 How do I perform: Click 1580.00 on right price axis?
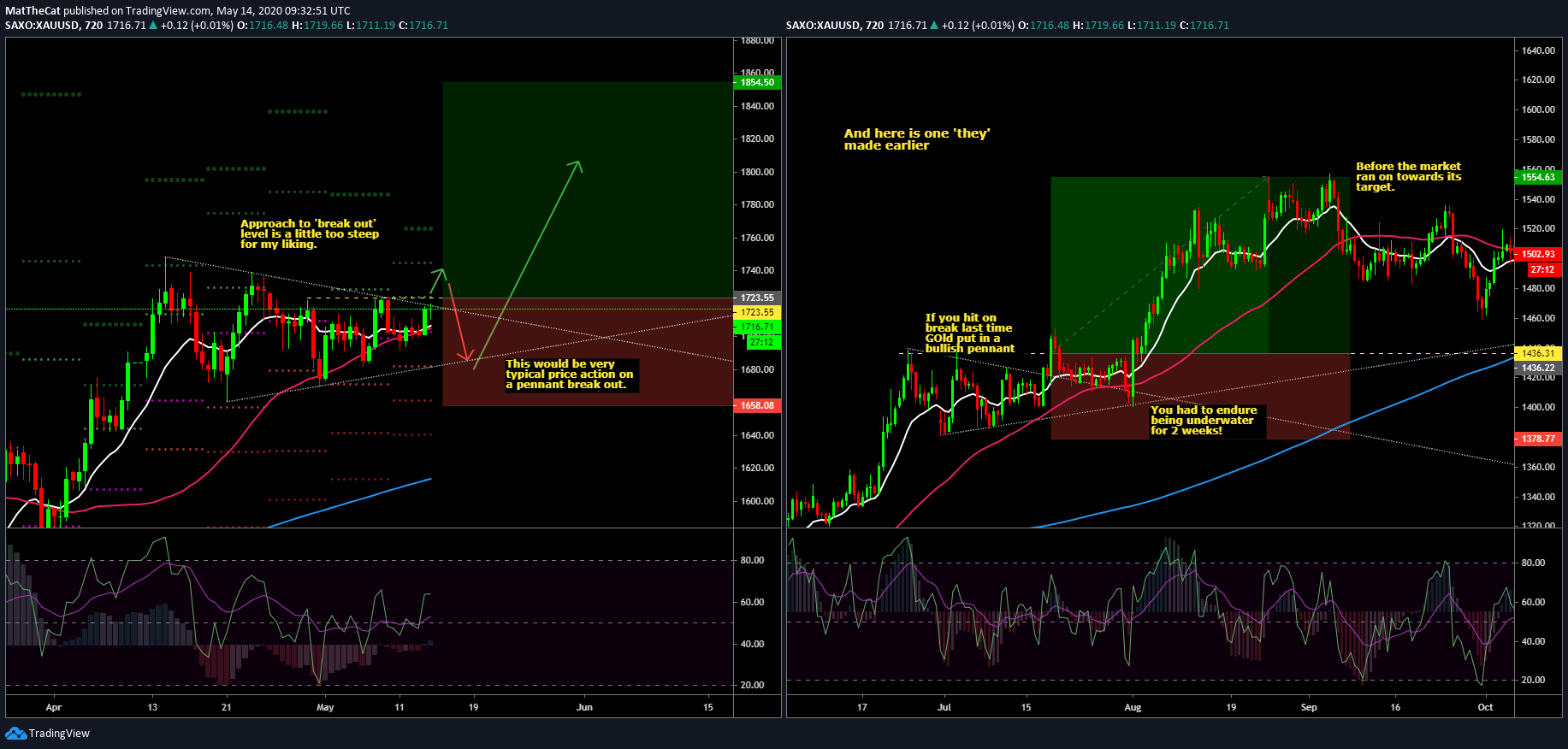tap(1538, 139)
